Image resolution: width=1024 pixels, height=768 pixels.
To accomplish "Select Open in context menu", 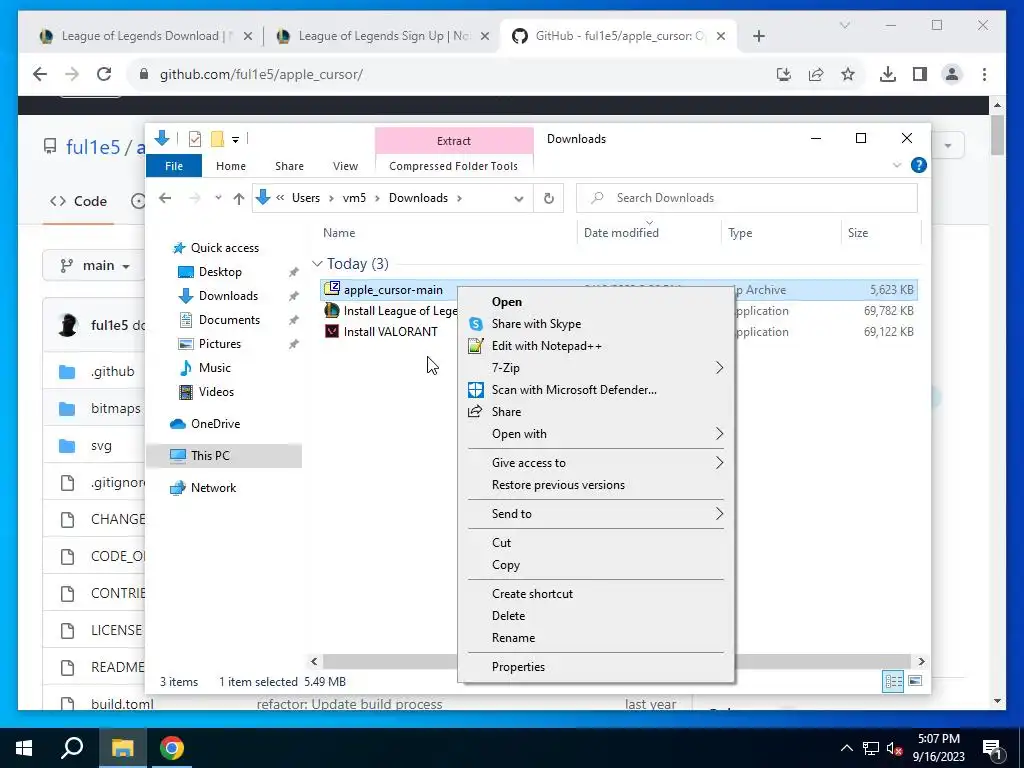I will [x=507, y=302].
